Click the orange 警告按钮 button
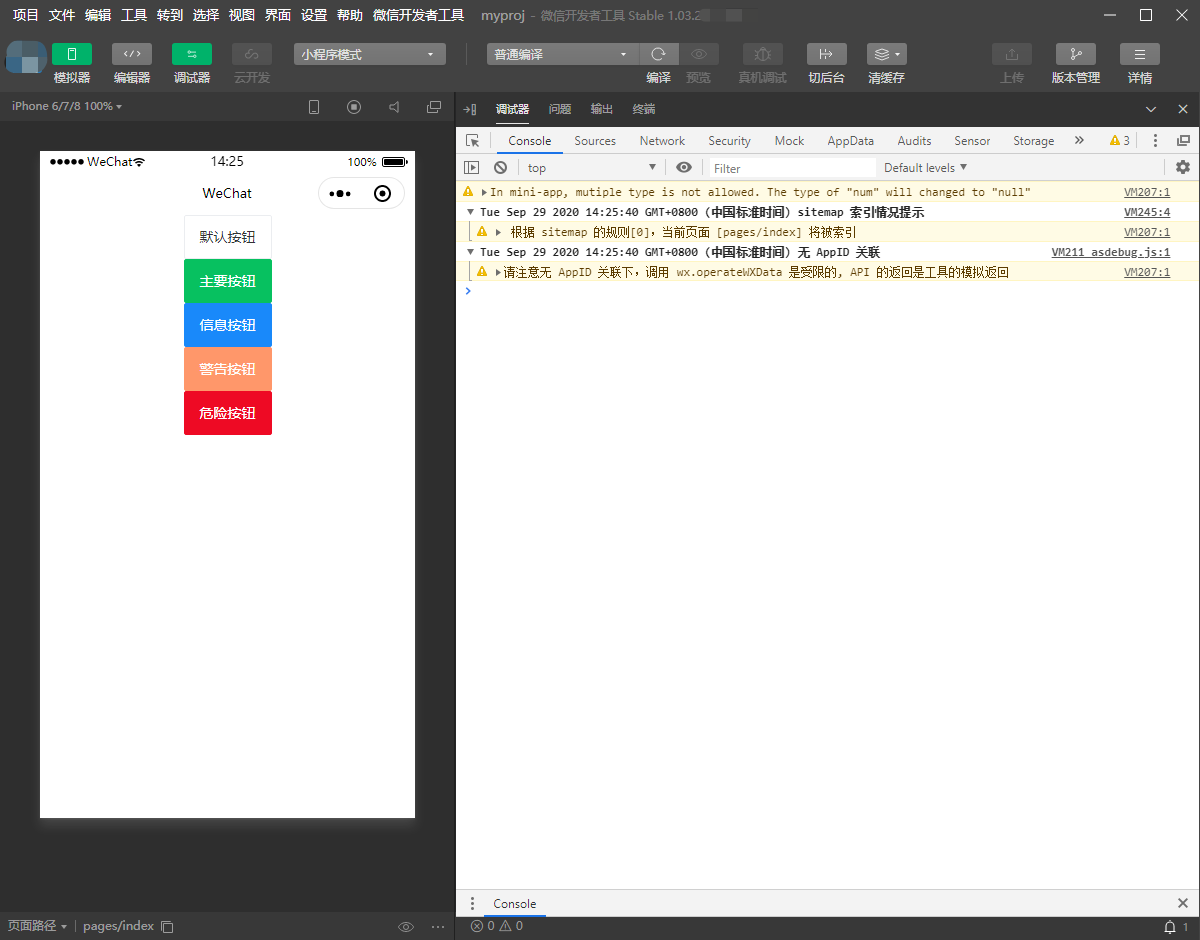The height and width of the screenshot is (940, 1200). click(x=228, y=369)
